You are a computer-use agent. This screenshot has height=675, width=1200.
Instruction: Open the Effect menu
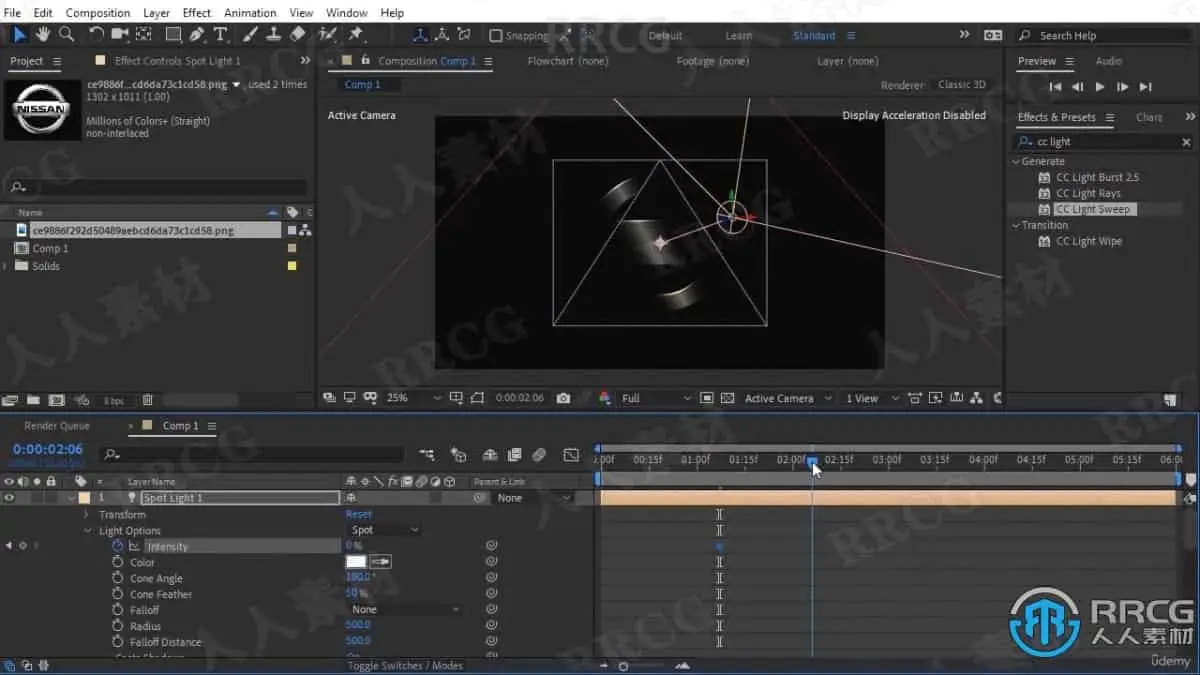[x=197, y=12]
